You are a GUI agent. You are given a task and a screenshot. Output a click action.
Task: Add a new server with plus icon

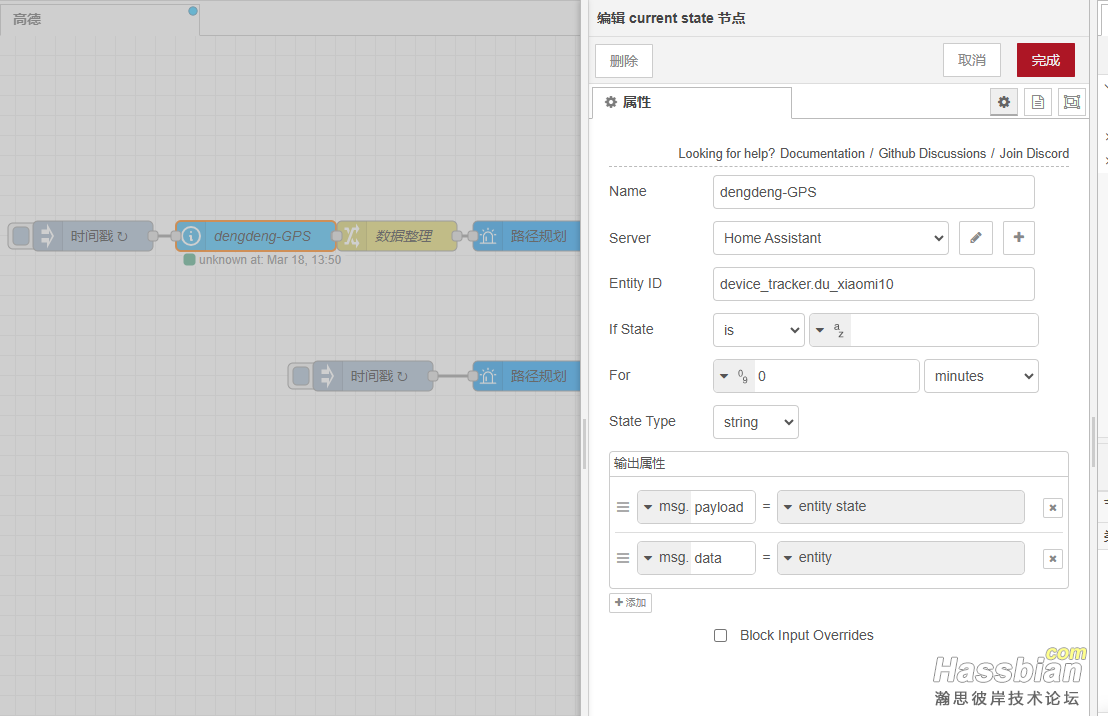tap(1018, 237)
